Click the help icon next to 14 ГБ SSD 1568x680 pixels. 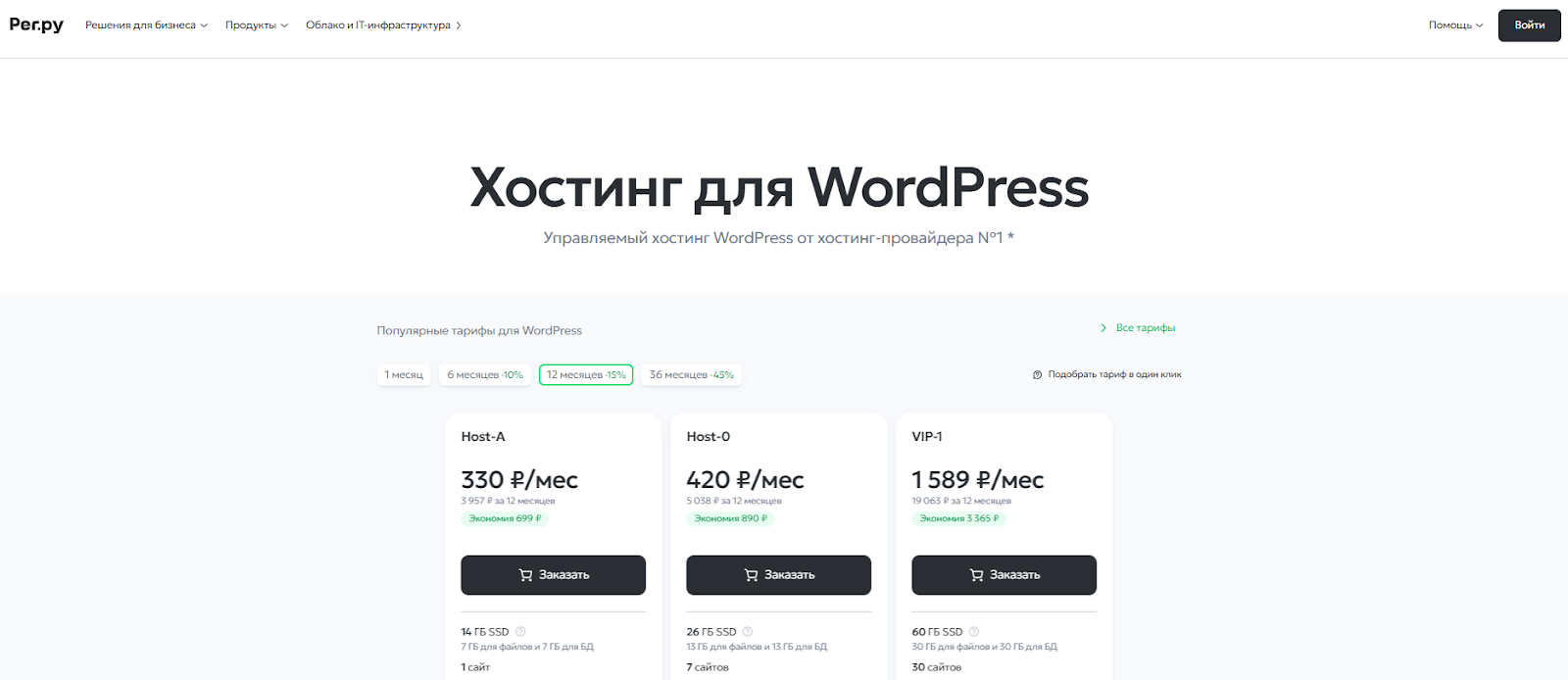click(520, 632)
